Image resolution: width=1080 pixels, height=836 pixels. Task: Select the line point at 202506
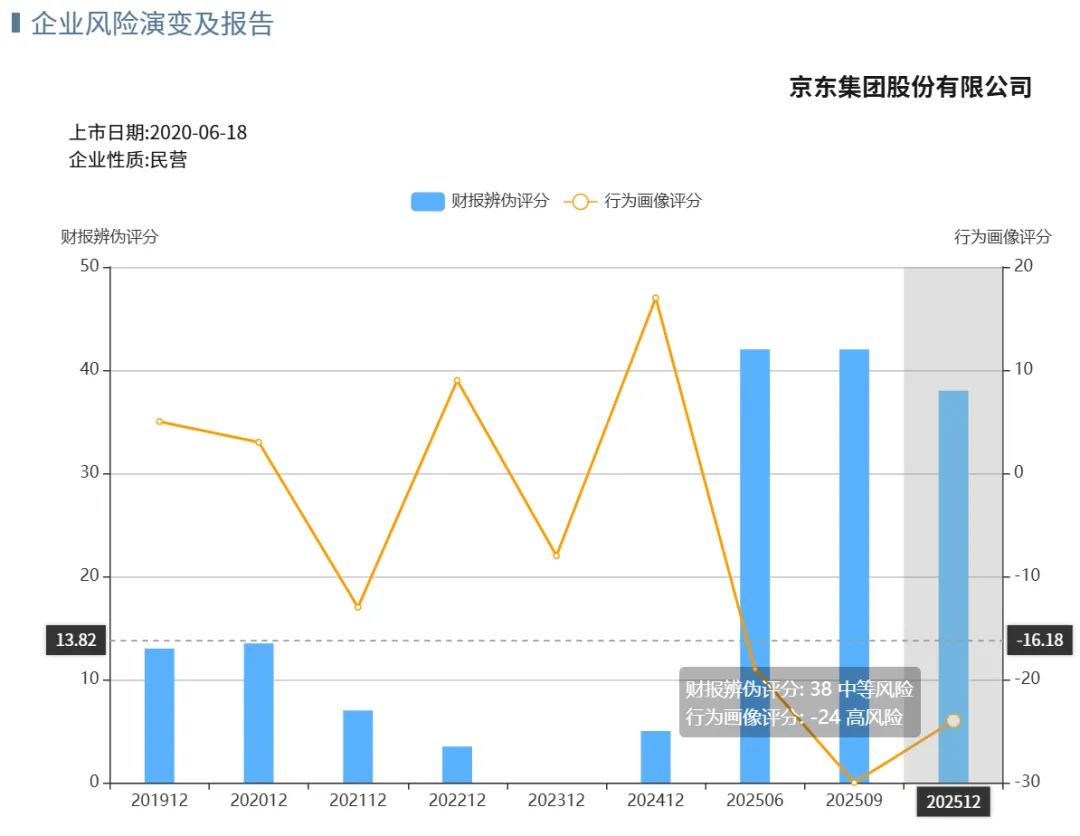pyautogui.click(x=754, y=669)
